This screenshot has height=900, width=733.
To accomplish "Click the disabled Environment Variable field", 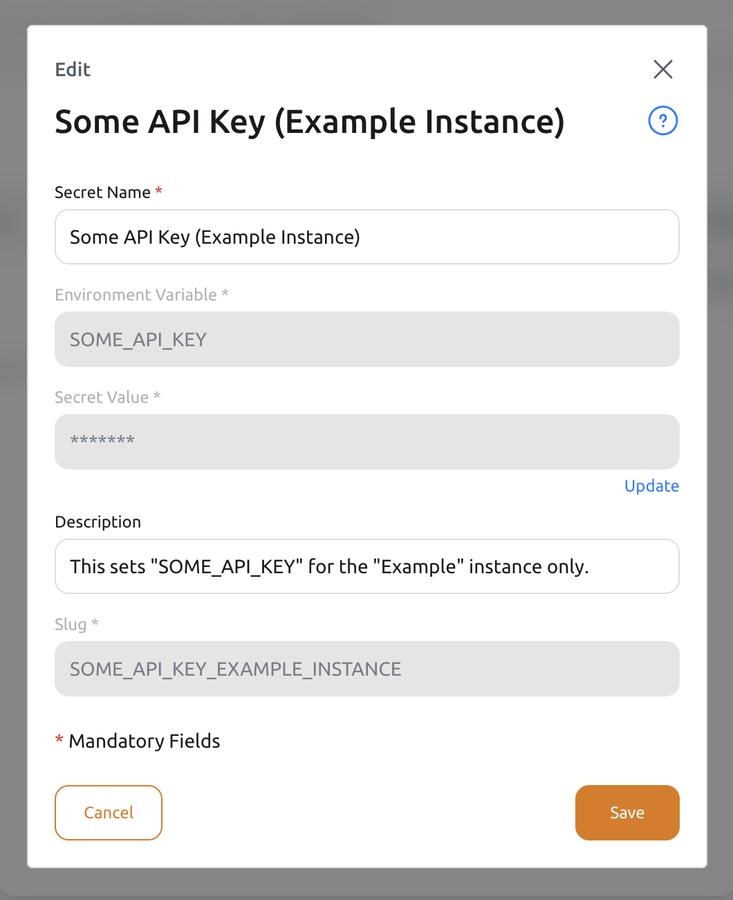I will 367,339.
